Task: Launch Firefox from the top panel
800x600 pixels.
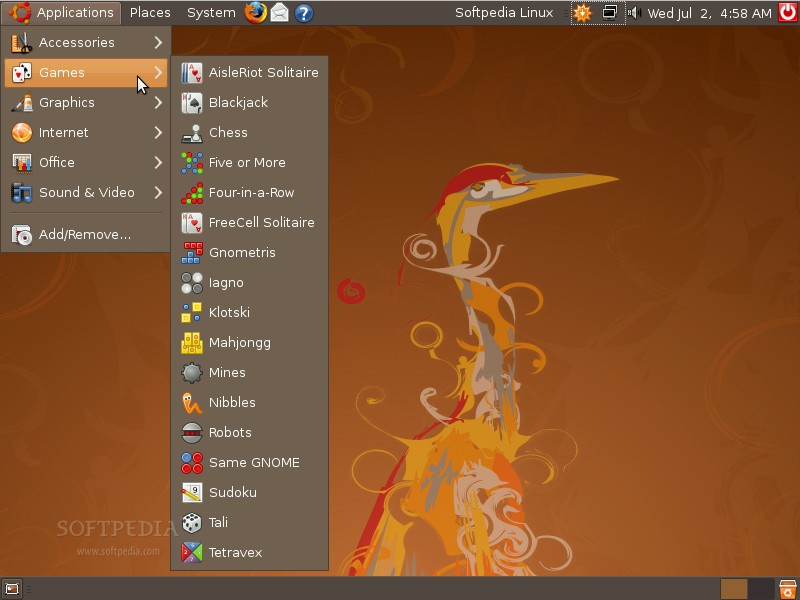Action: pos(258,13)
